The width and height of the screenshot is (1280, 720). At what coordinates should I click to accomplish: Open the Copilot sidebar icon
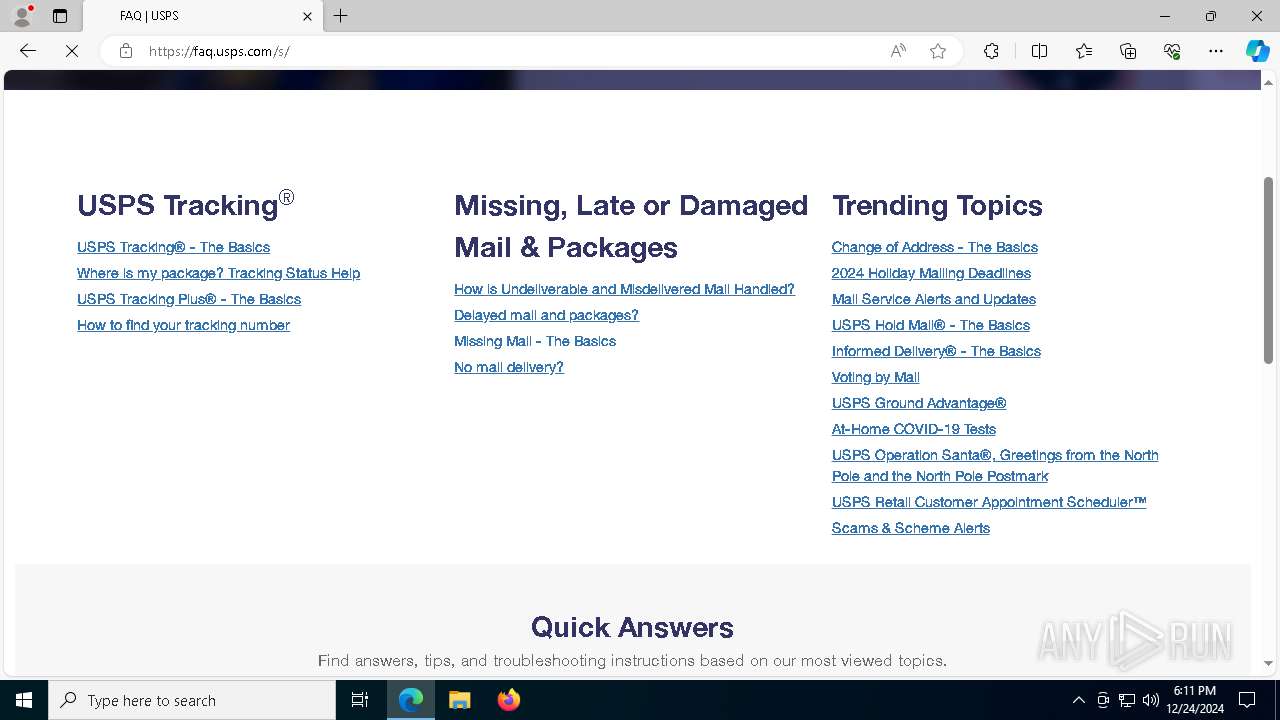(1257, 51)
